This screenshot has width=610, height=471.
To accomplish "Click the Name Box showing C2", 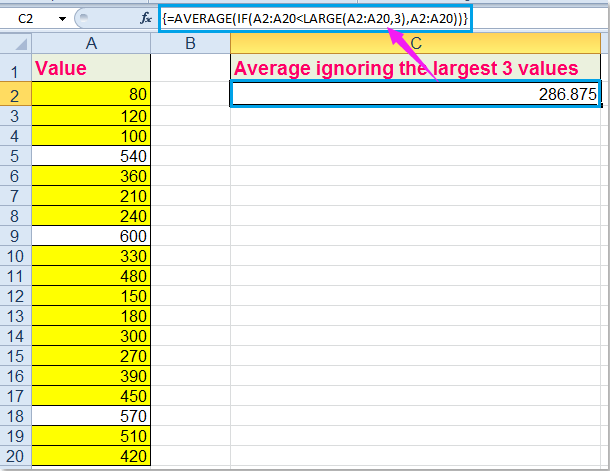I will [x=28, y=17].
